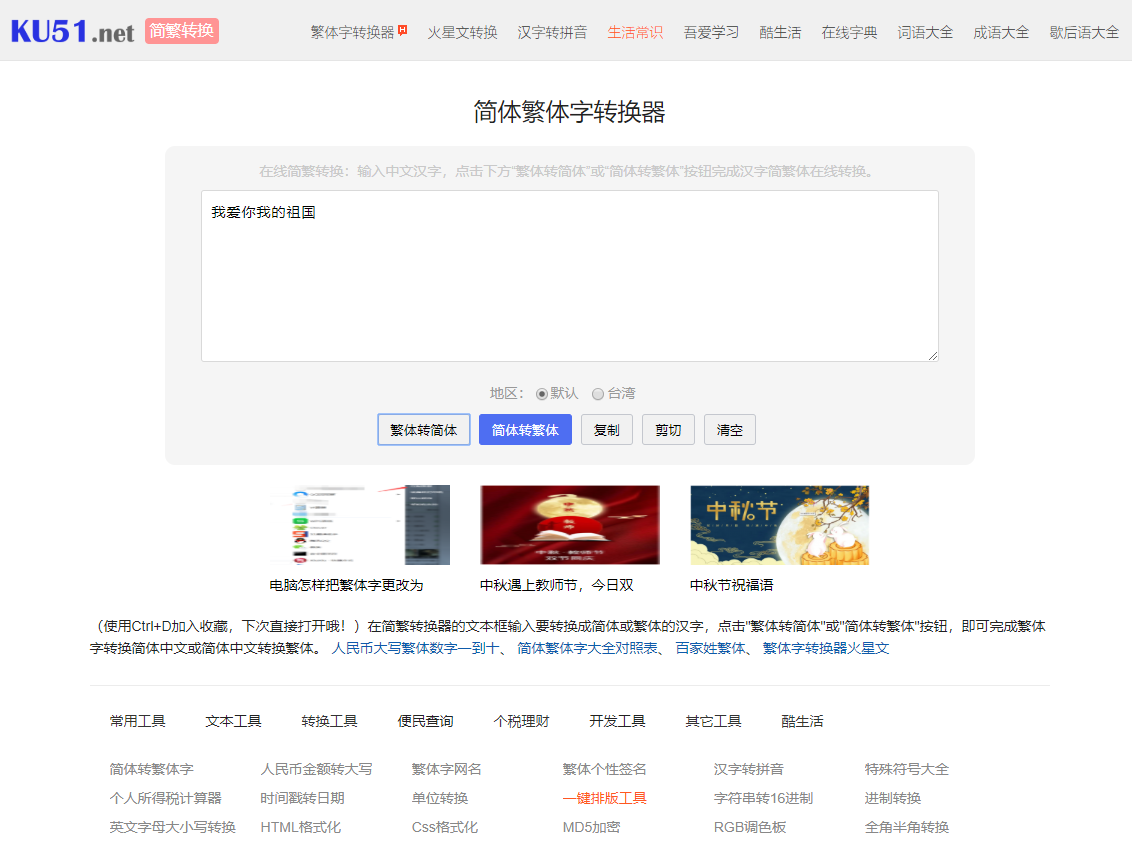Click the 清空 button
The width and height of the screenshot is (1132, 860).
[730, 430]
